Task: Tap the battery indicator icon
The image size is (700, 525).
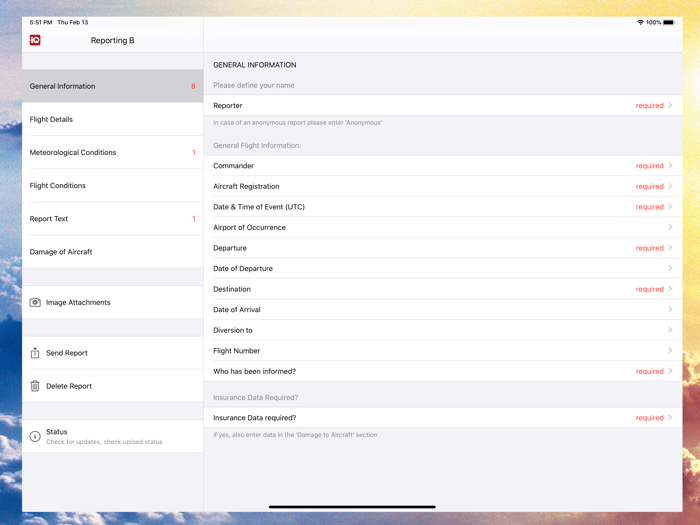Action: click(x=669, y=22)
